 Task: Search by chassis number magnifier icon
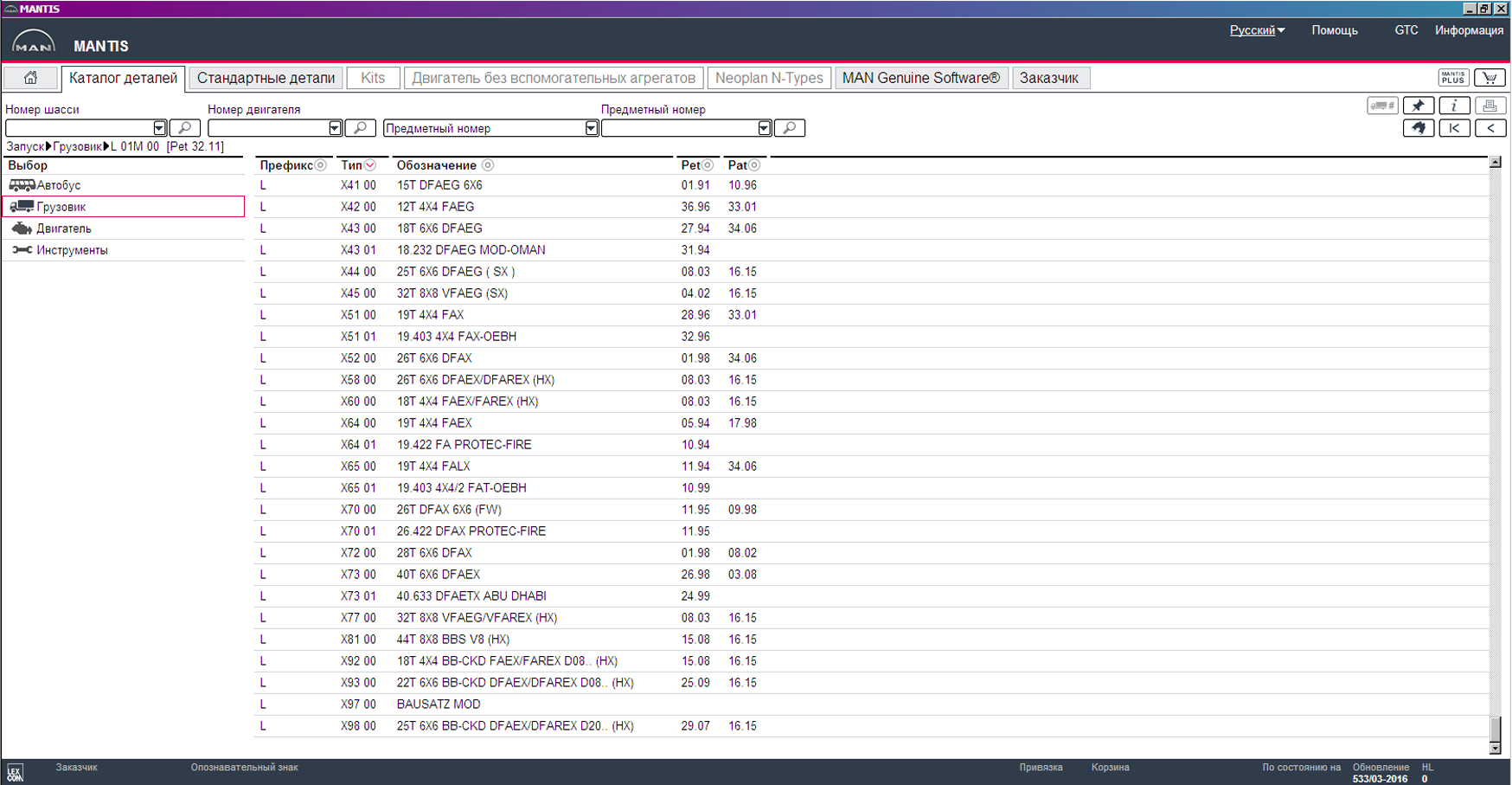click(x=184, y=128)
